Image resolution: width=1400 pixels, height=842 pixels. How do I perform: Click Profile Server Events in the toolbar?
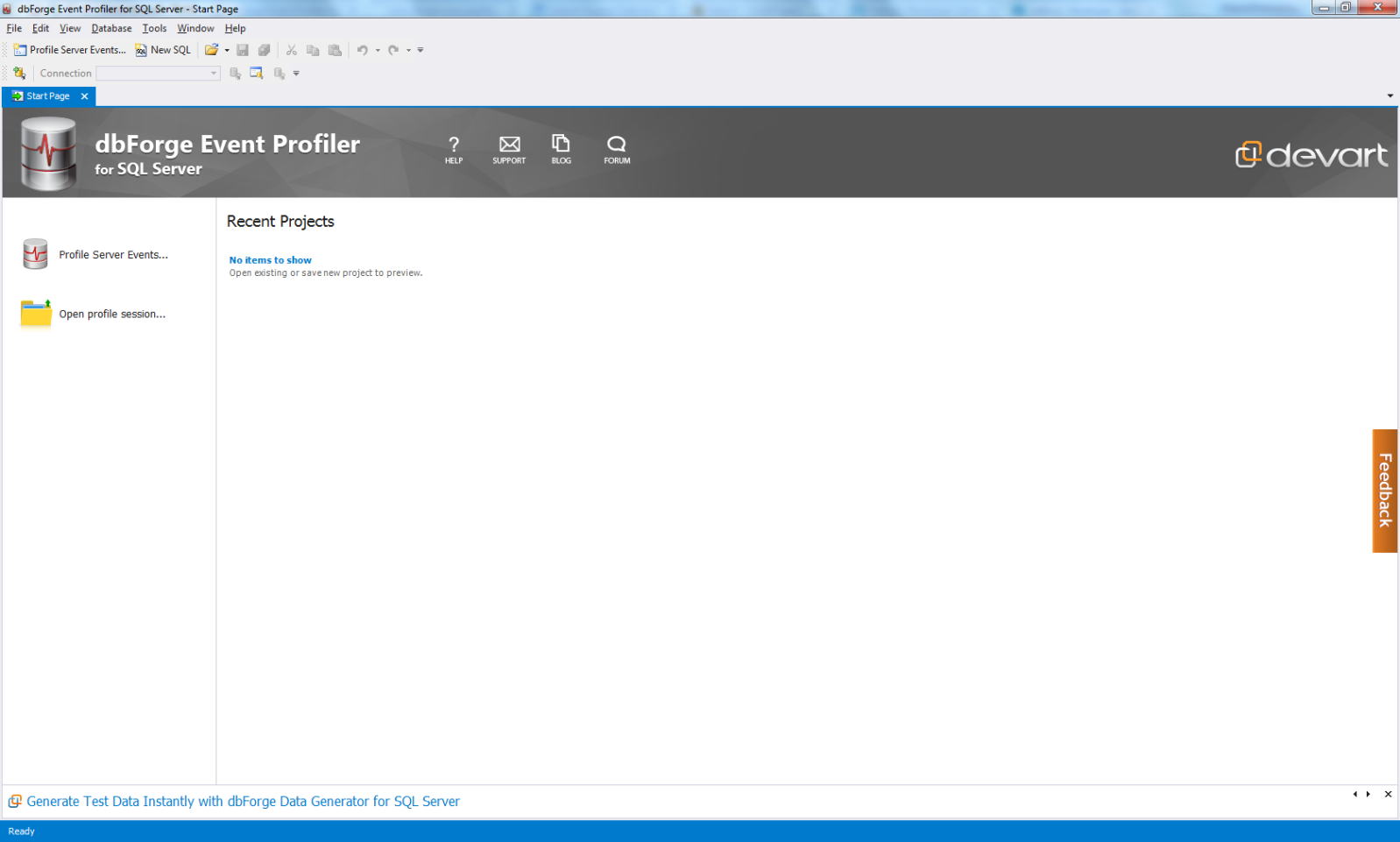(70, 50)
